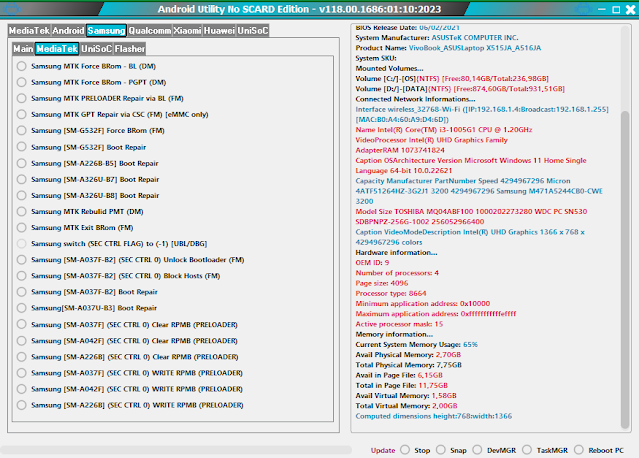
Task: Choose Samsung [SM-A326U-B7] Boot Repair
Action: (22, 179)
